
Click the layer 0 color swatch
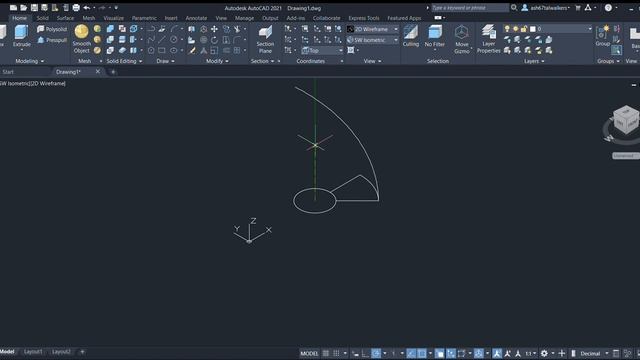(533, 29)
